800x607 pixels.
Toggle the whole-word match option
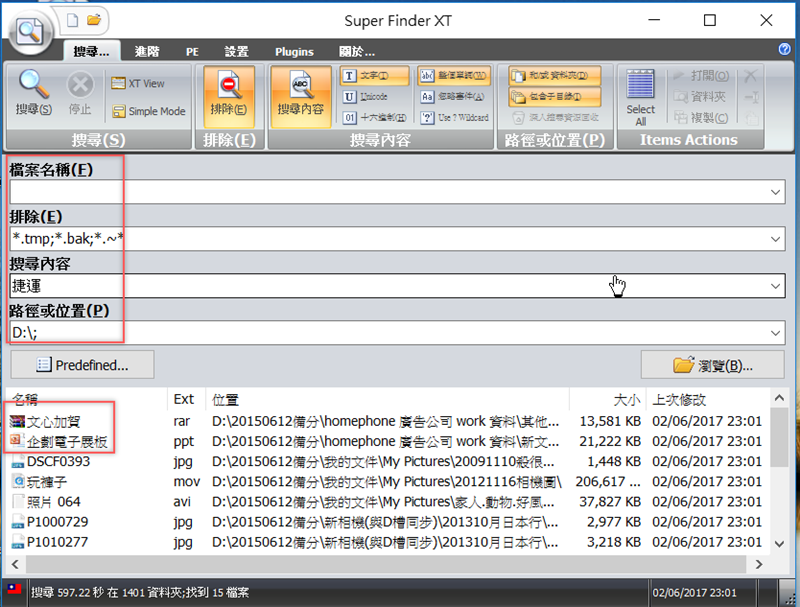pyautogui.click(x=454, y=75)
